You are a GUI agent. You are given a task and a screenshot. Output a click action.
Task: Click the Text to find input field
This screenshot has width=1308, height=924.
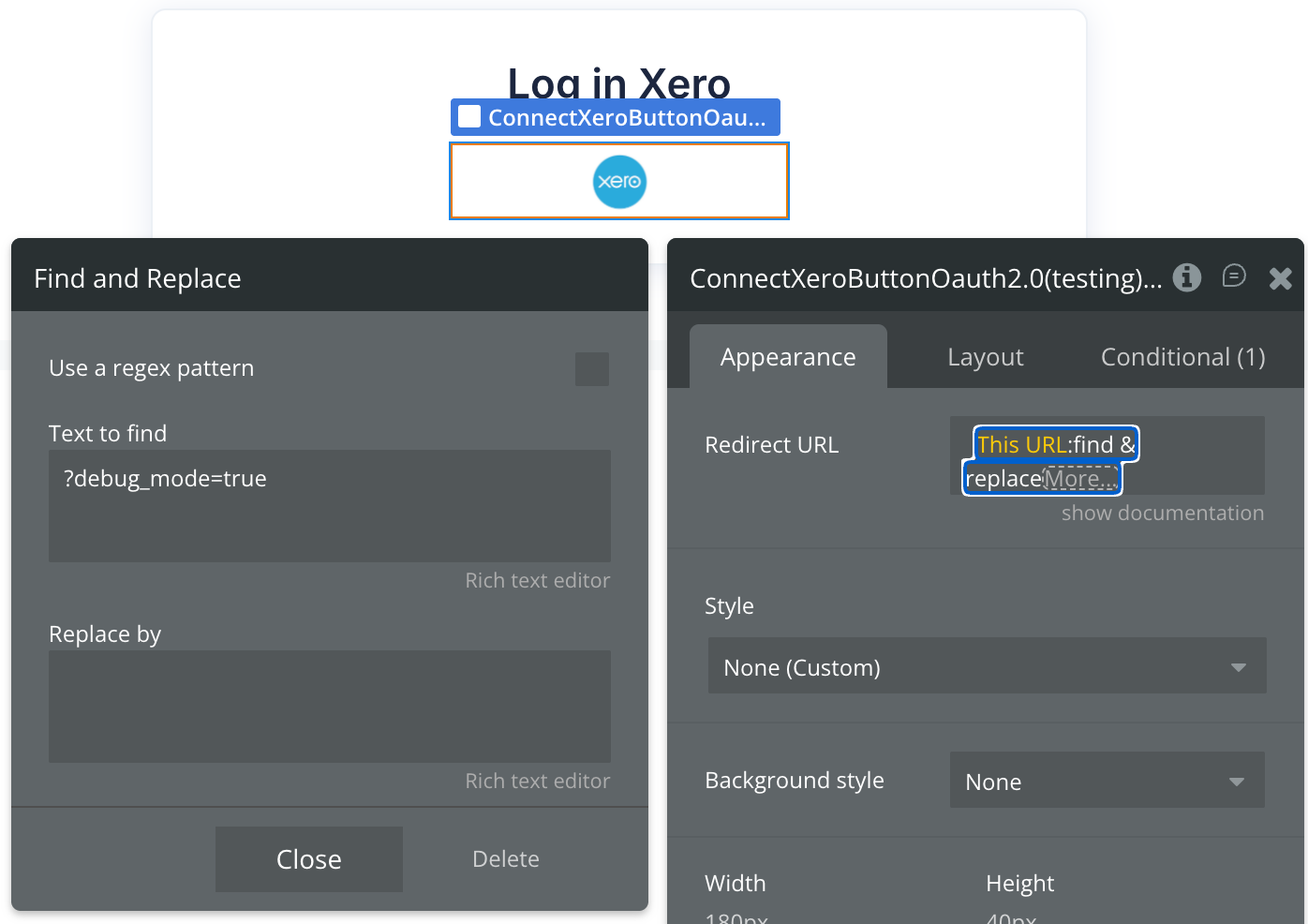330,506
